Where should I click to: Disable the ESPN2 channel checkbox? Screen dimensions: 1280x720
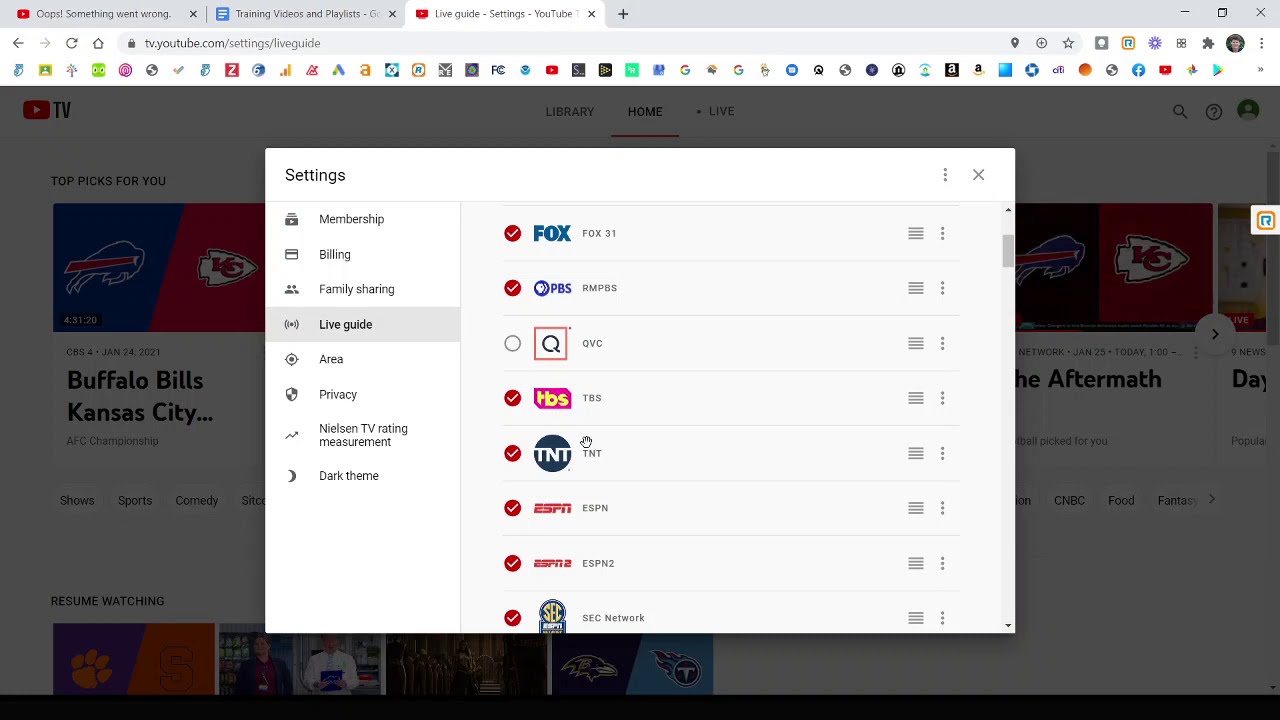coord(512,563)
